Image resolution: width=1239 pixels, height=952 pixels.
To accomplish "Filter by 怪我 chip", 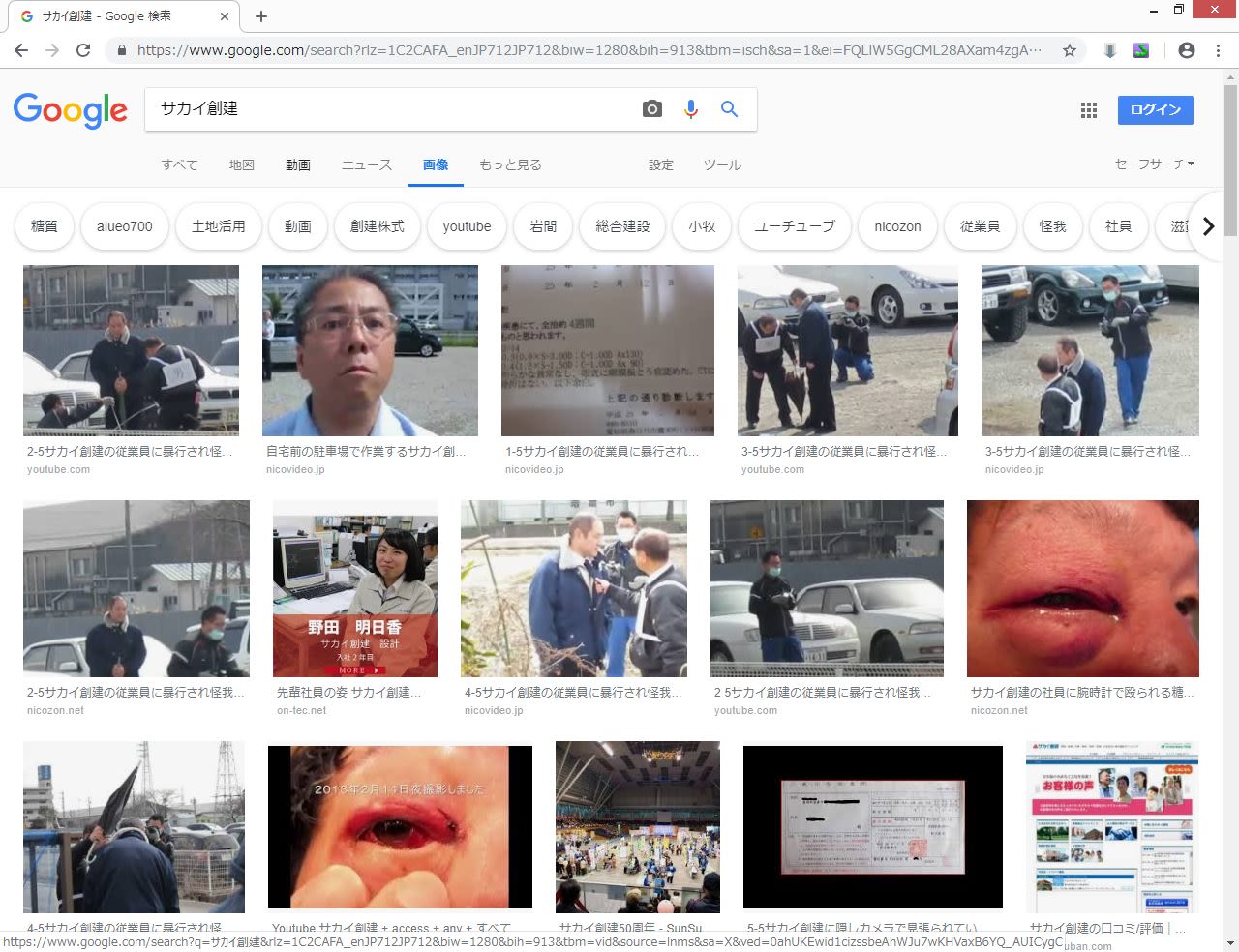I will (1052, 226).
